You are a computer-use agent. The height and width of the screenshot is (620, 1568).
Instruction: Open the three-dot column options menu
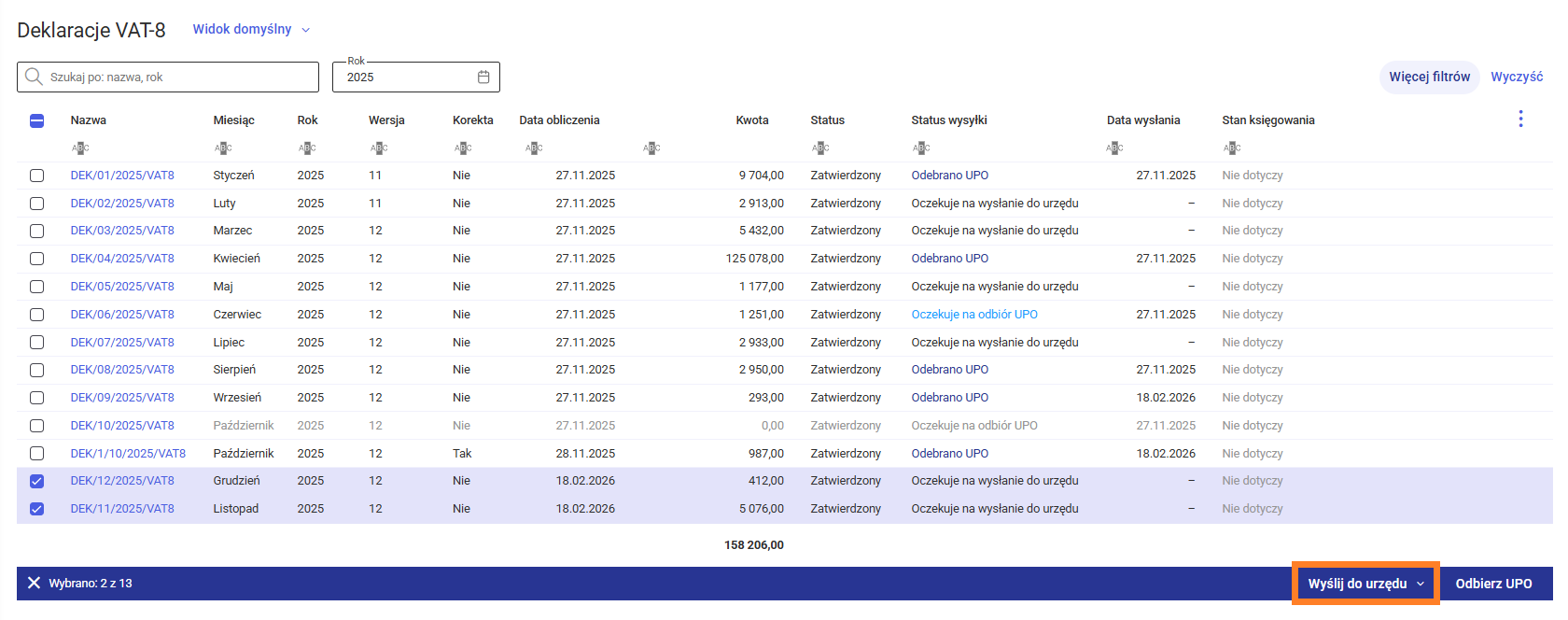[x=1520, y=119]
